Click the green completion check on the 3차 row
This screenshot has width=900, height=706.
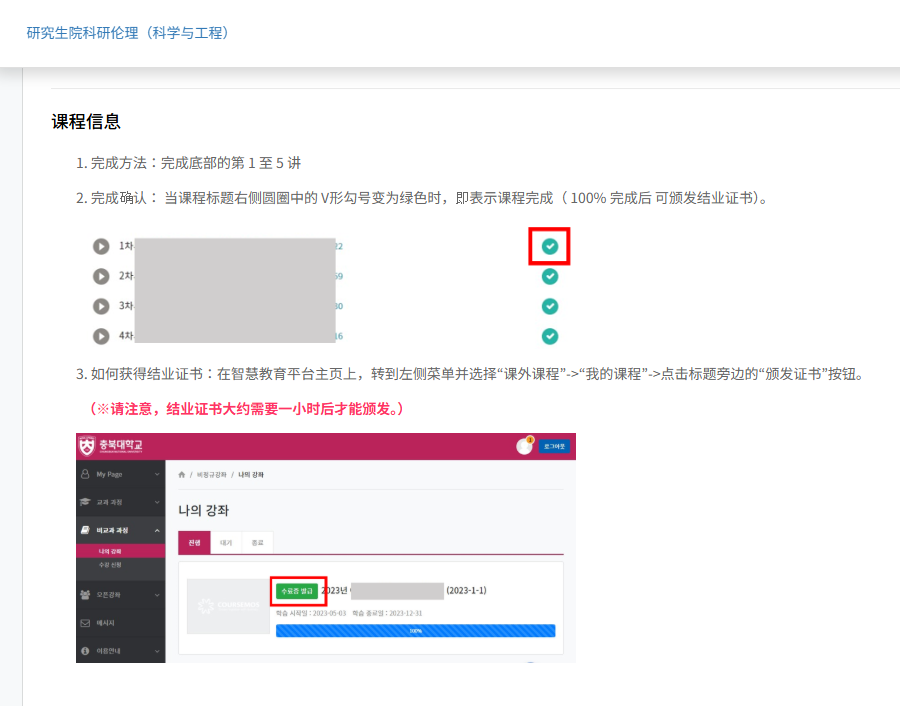click(x=550, y=306)
